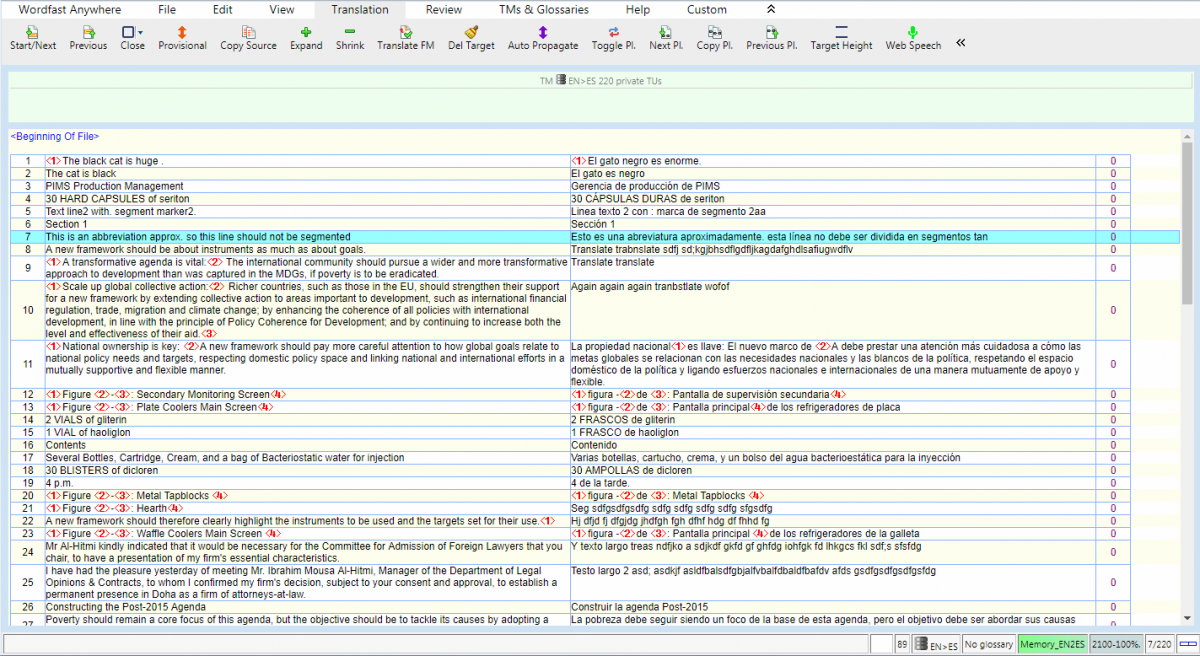Open the Close button dropdown arrow

[x=141, y=33]
